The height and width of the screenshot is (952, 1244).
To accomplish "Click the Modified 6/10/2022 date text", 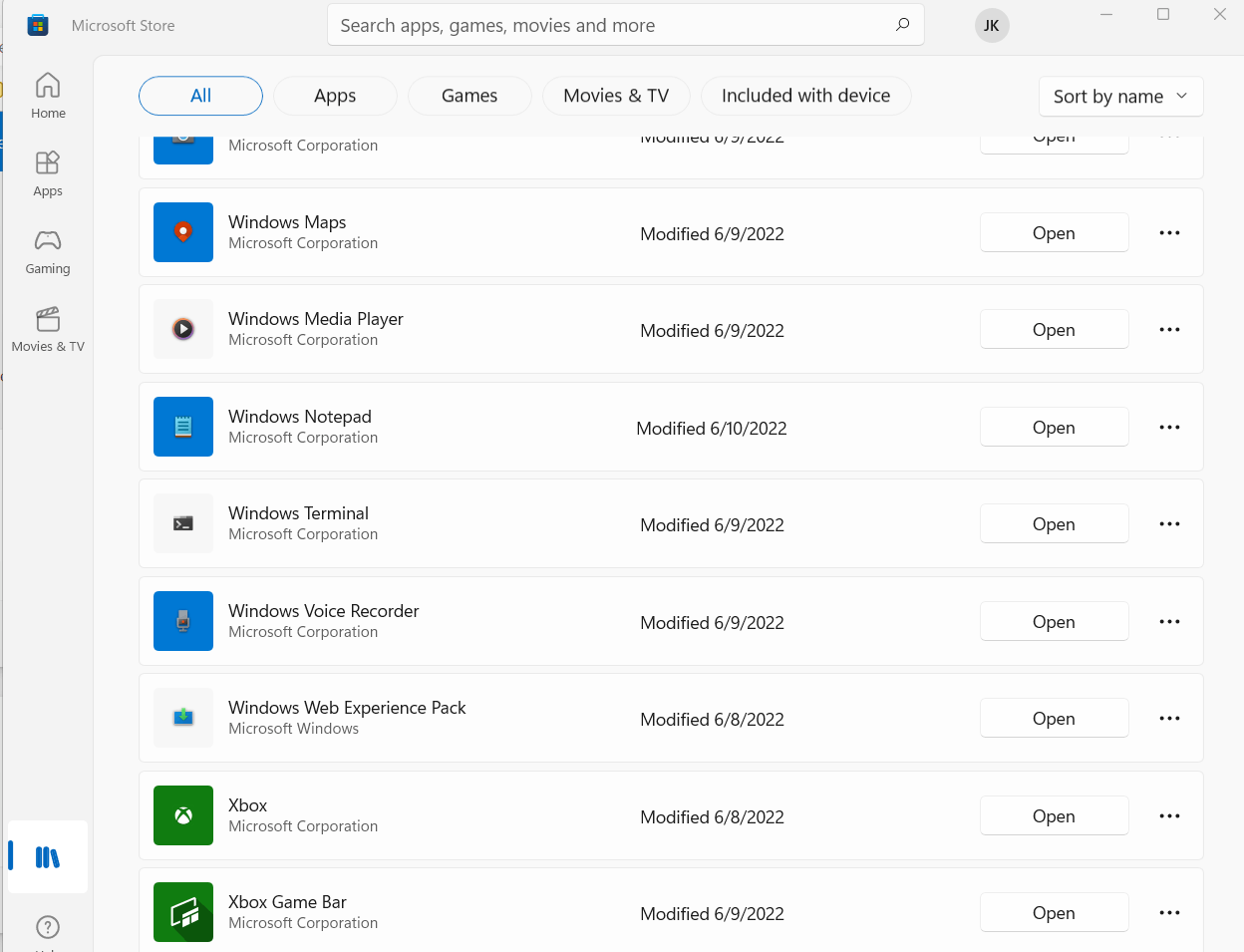I will tap(712, 428).
